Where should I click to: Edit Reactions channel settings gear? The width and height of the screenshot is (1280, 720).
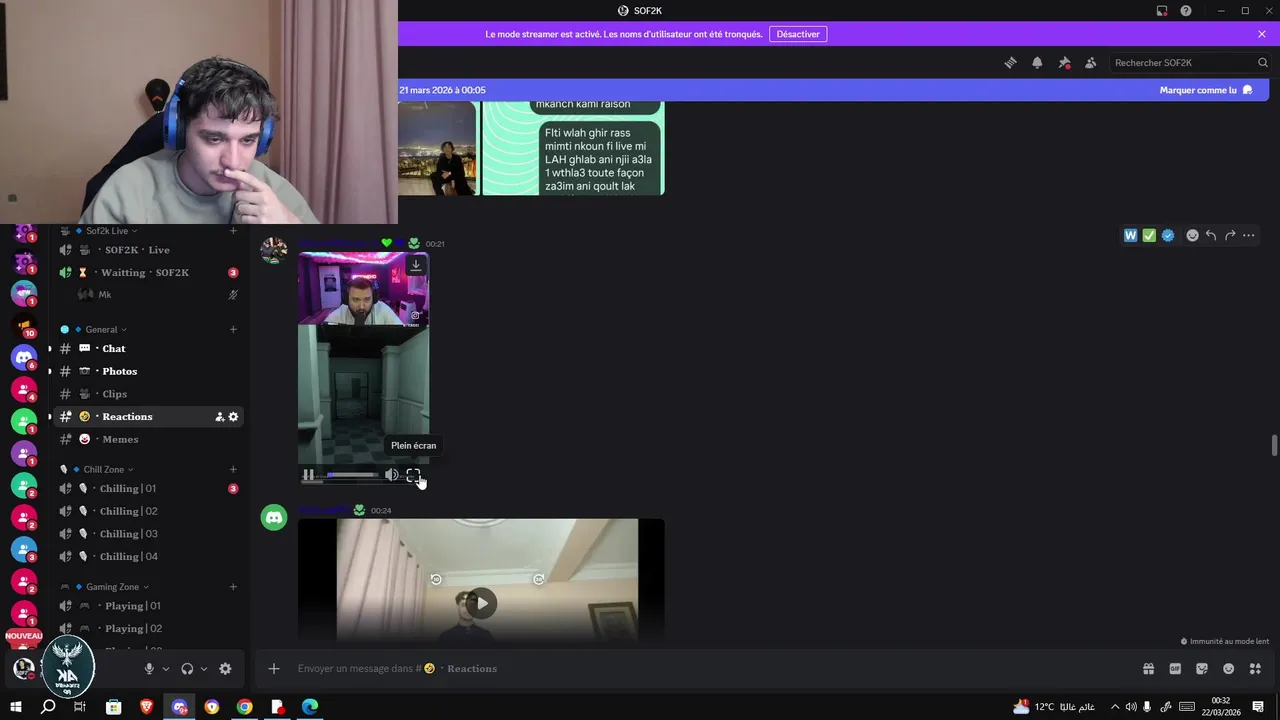click(233, 417)
